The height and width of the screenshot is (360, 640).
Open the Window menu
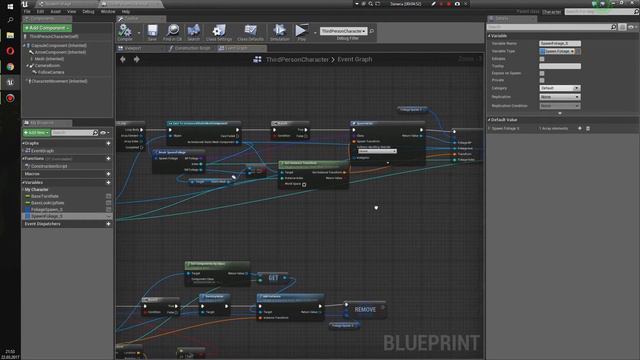pos(108,11)
